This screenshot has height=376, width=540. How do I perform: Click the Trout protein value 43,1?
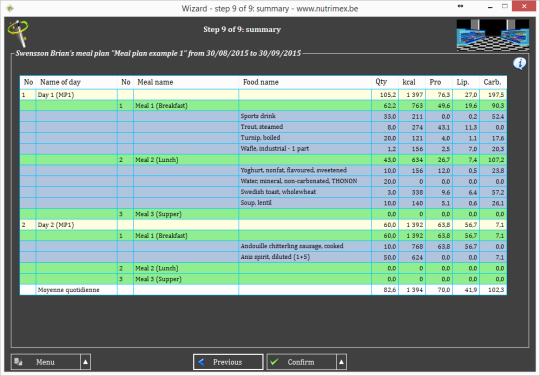[444, 127]
